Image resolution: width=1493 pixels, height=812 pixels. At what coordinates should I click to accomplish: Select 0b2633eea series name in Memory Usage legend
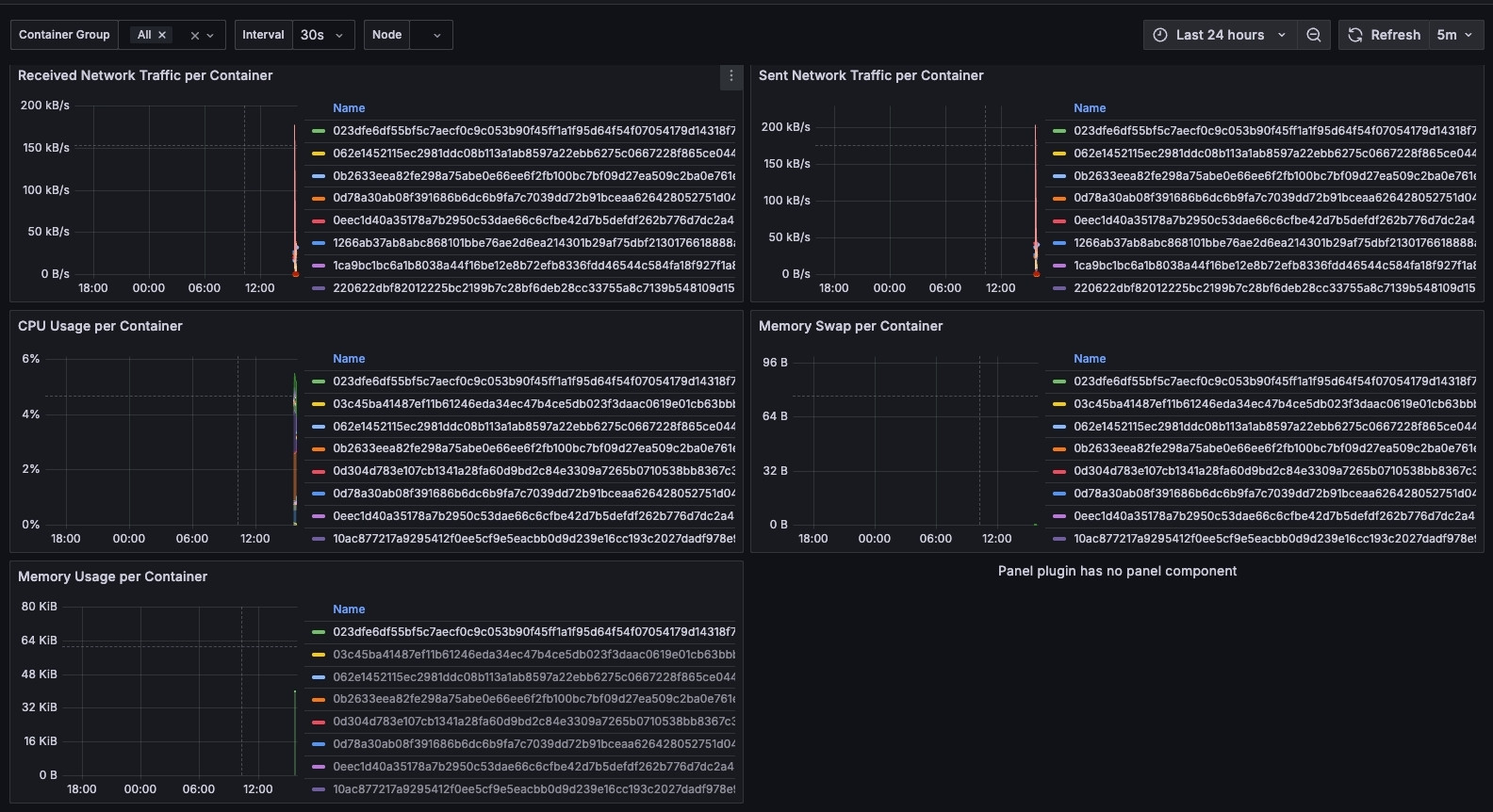pyautogui.click(x=534, y=699)
